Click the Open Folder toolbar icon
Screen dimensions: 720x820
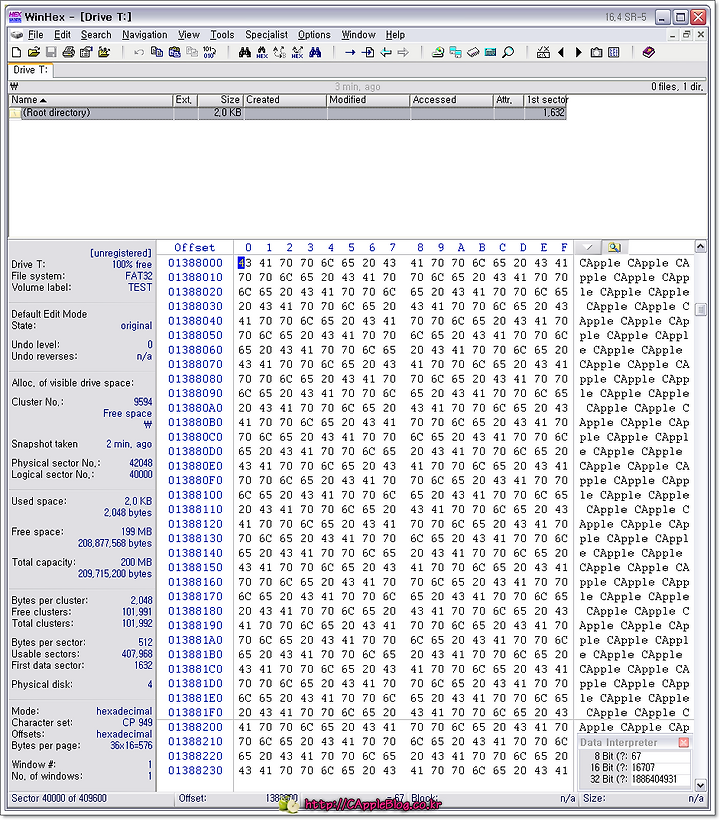(x=104, y=52)
